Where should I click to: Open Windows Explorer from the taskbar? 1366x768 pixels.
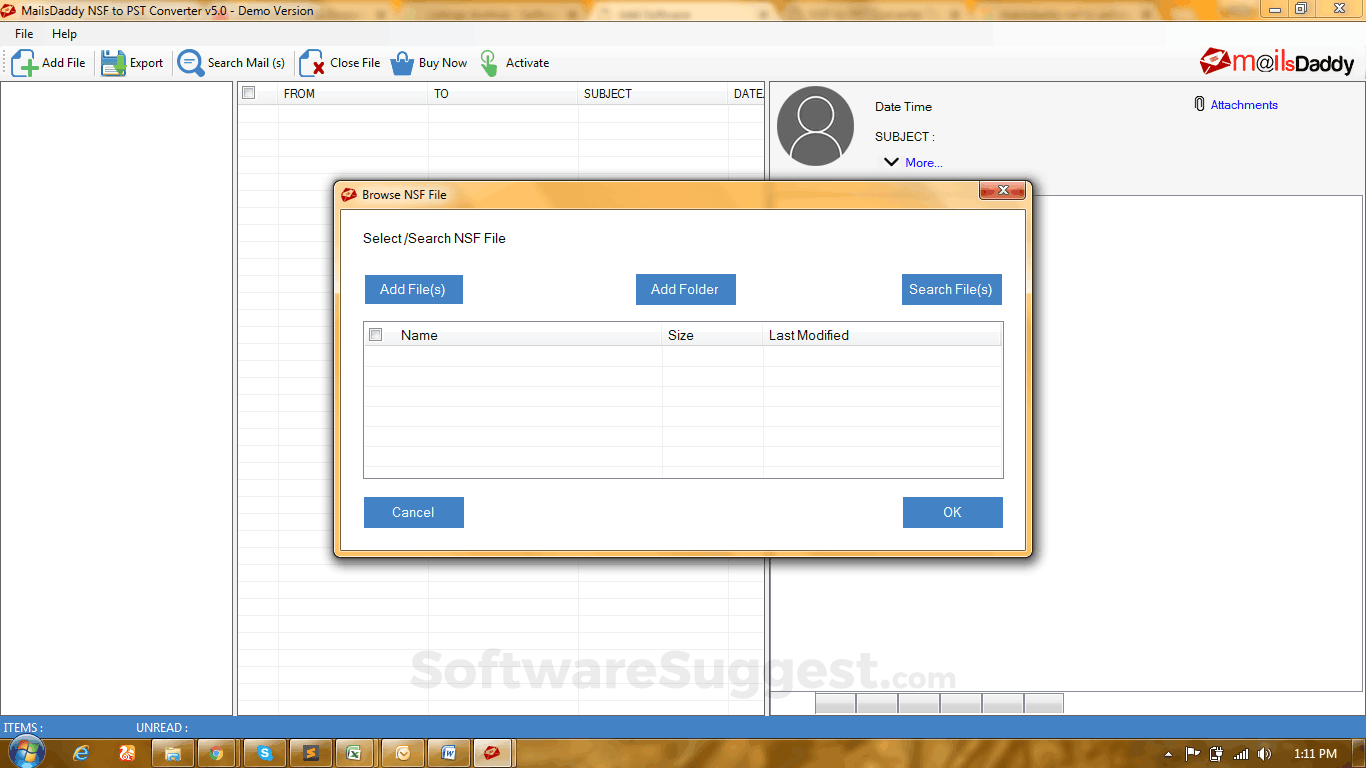(x=173, y=753)
